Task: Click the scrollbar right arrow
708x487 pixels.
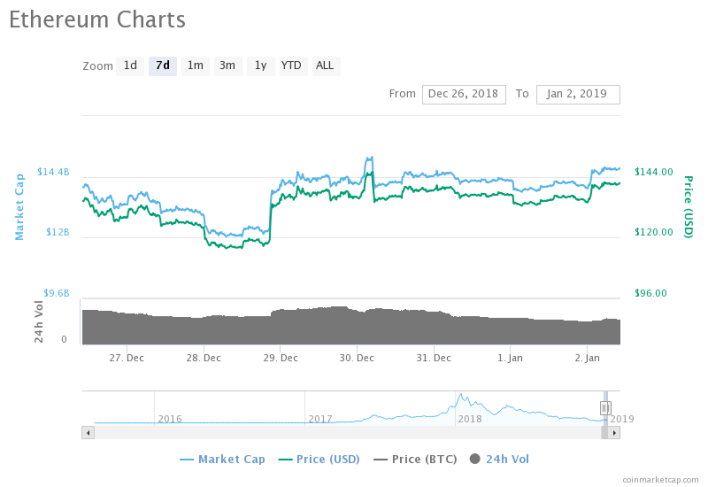Action: (x=614, y=433)
